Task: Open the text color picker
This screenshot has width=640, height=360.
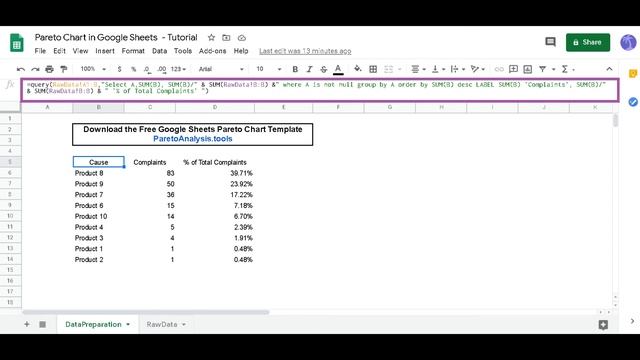Action: pyautogui.click(x=338, y=70)
